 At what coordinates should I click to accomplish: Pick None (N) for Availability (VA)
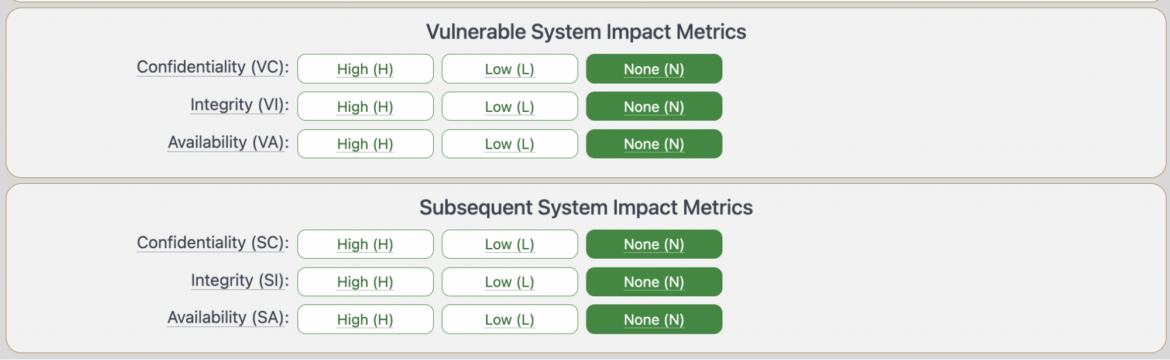tap(654, 143)
